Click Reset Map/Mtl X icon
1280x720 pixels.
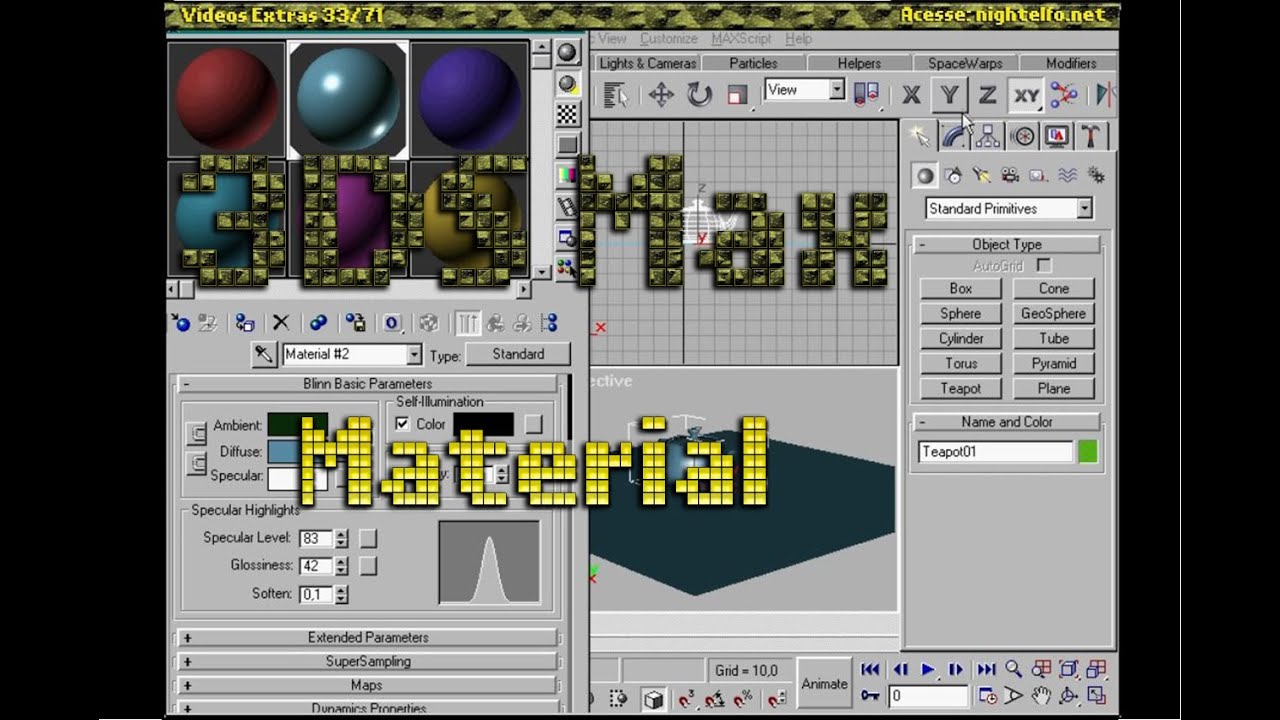pos(281,323)
